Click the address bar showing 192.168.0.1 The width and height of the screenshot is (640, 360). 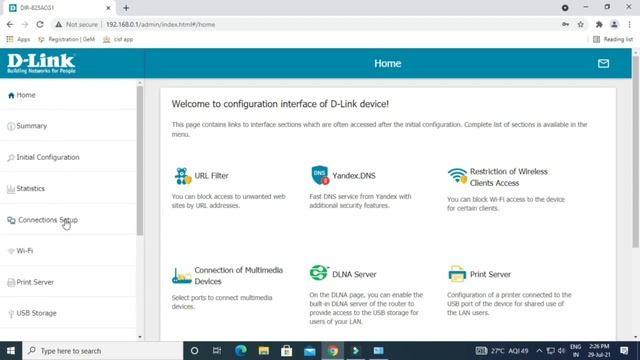(160, 24)
